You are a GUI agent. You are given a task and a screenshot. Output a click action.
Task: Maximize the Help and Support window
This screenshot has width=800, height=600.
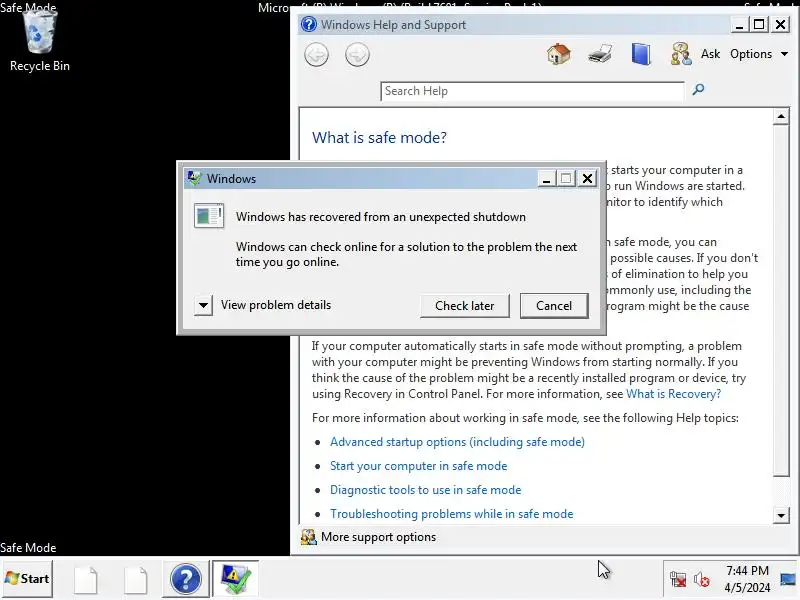click(x=759, y=24)
